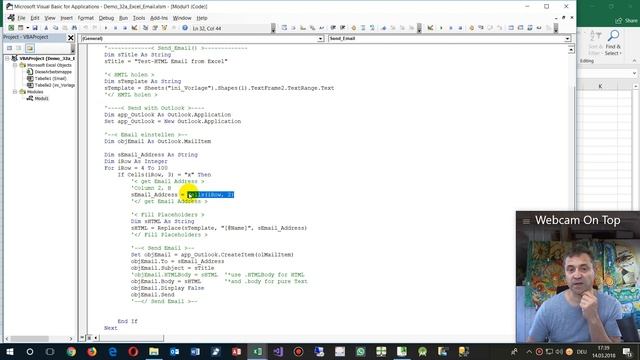This screenshot has width=640, height=360.
Task: Collapse the Microsoft Excel Objects folder
Action: click(x=15, y=65)
